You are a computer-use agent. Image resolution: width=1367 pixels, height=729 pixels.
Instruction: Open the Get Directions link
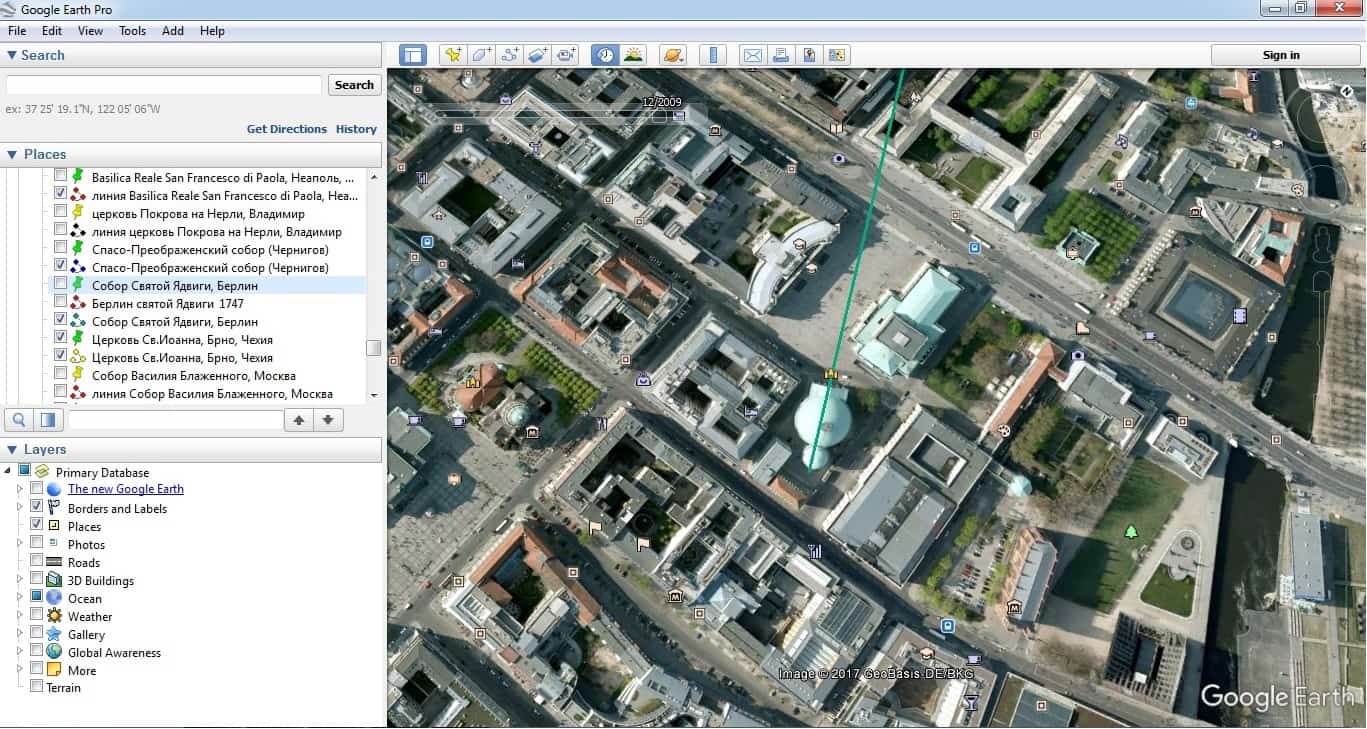pos(287,129)
